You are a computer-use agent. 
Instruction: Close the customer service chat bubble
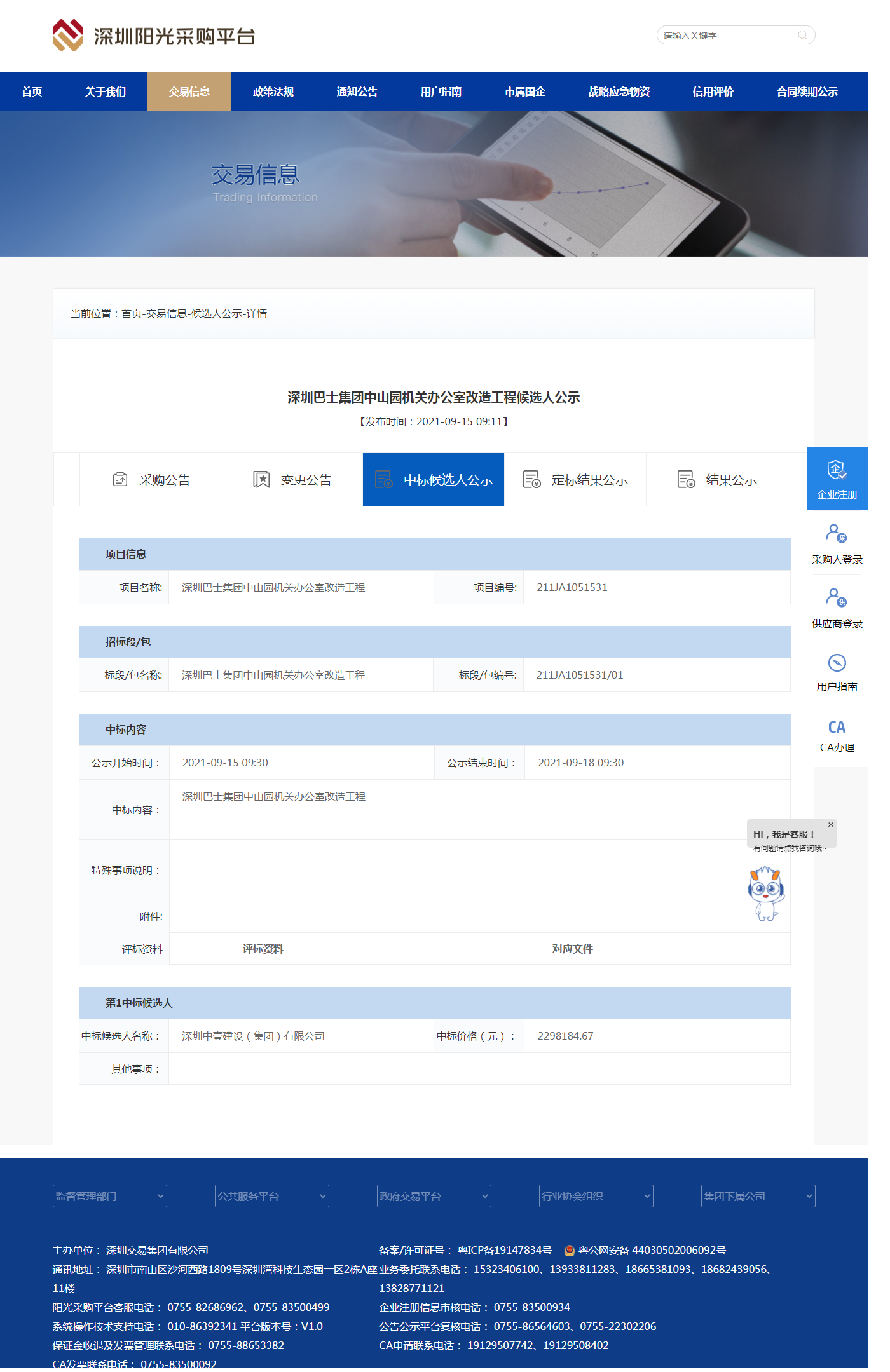(830, 824)
